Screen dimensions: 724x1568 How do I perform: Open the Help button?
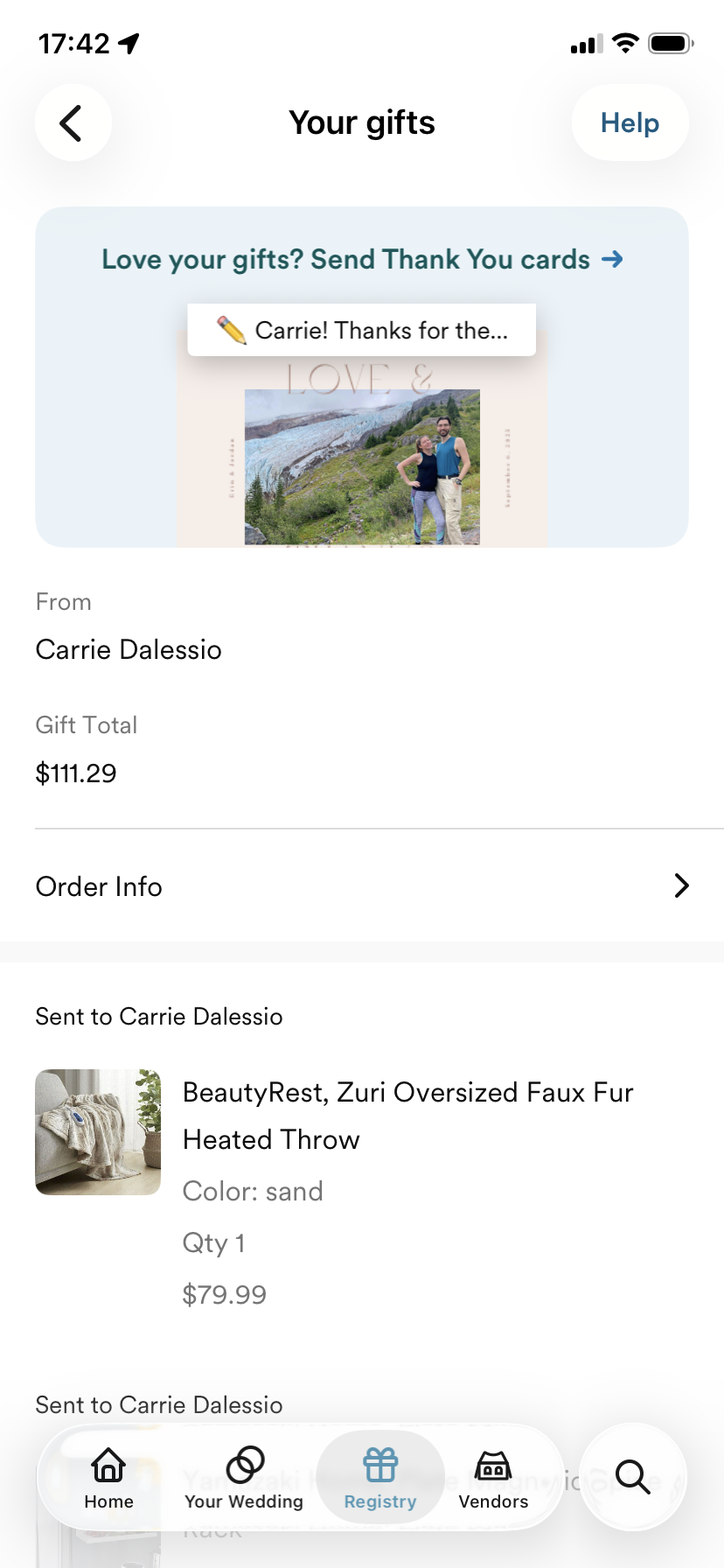tap(630, 122)
